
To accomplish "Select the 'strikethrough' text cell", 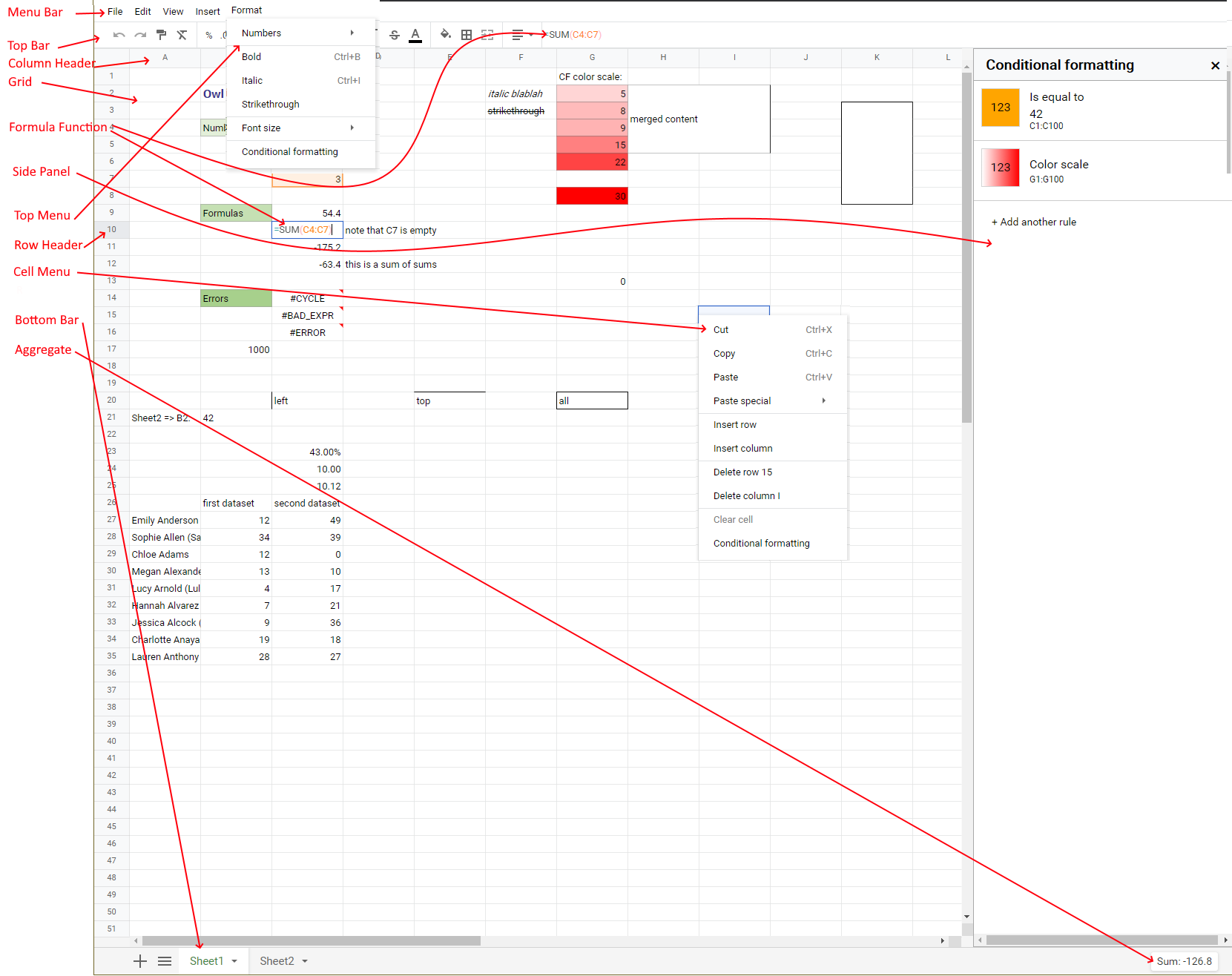I will tap(521, 111).
